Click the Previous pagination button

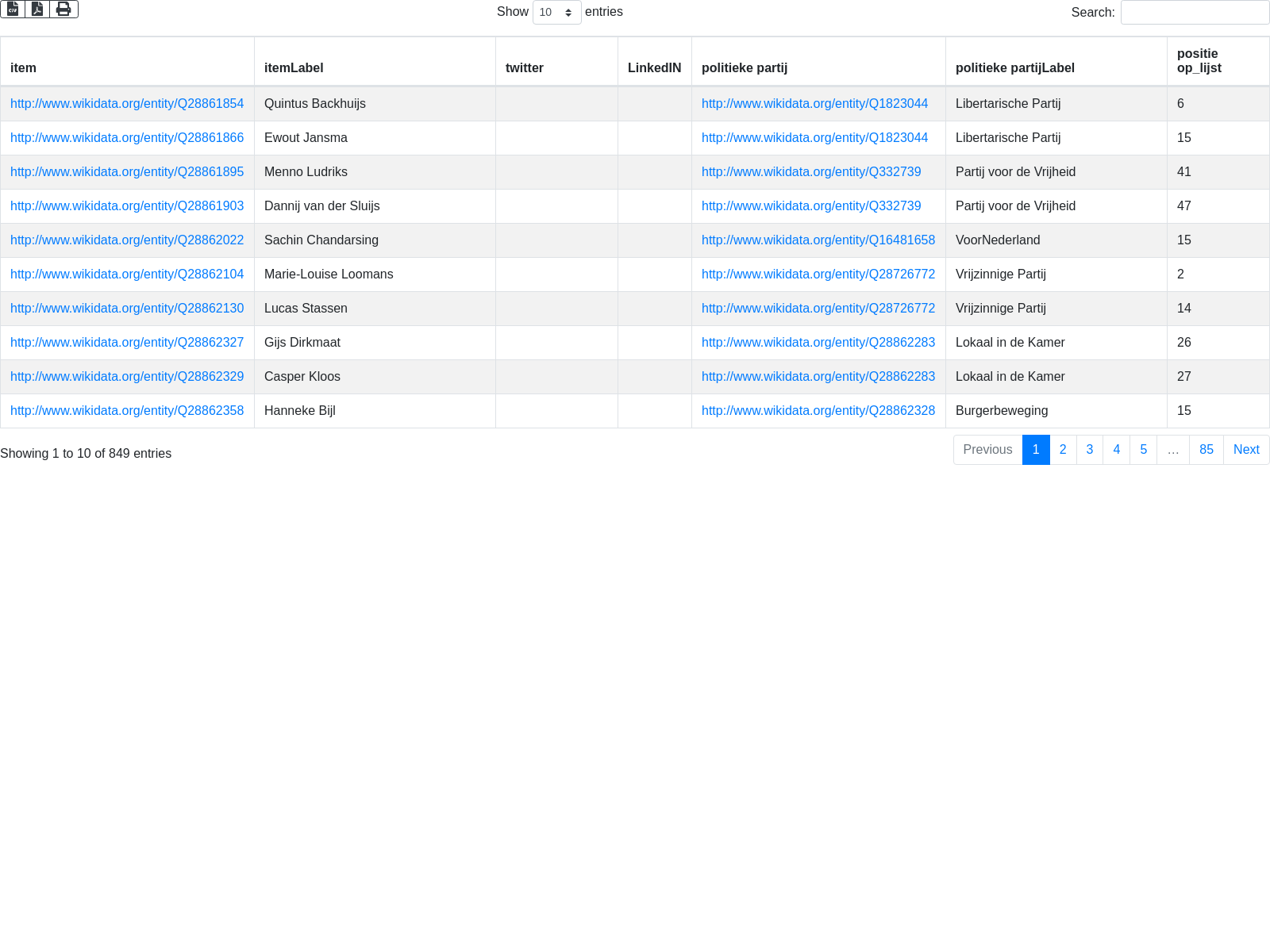987,450
